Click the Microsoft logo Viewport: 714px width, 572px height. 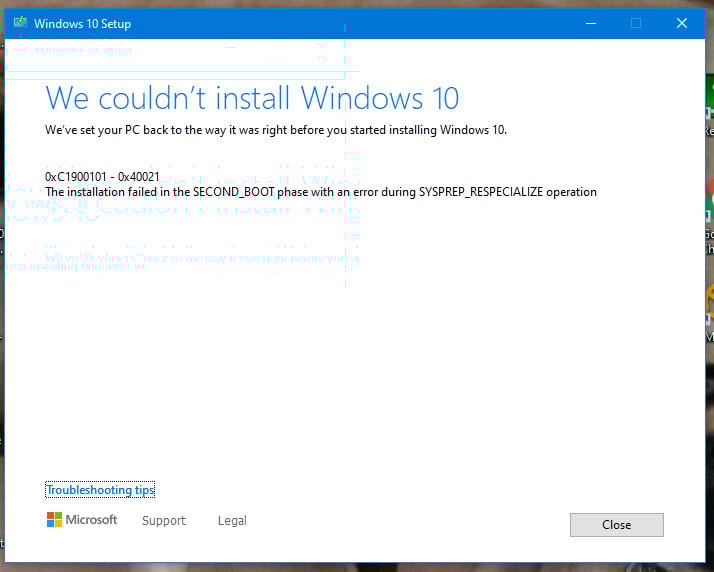pos(82,520)
